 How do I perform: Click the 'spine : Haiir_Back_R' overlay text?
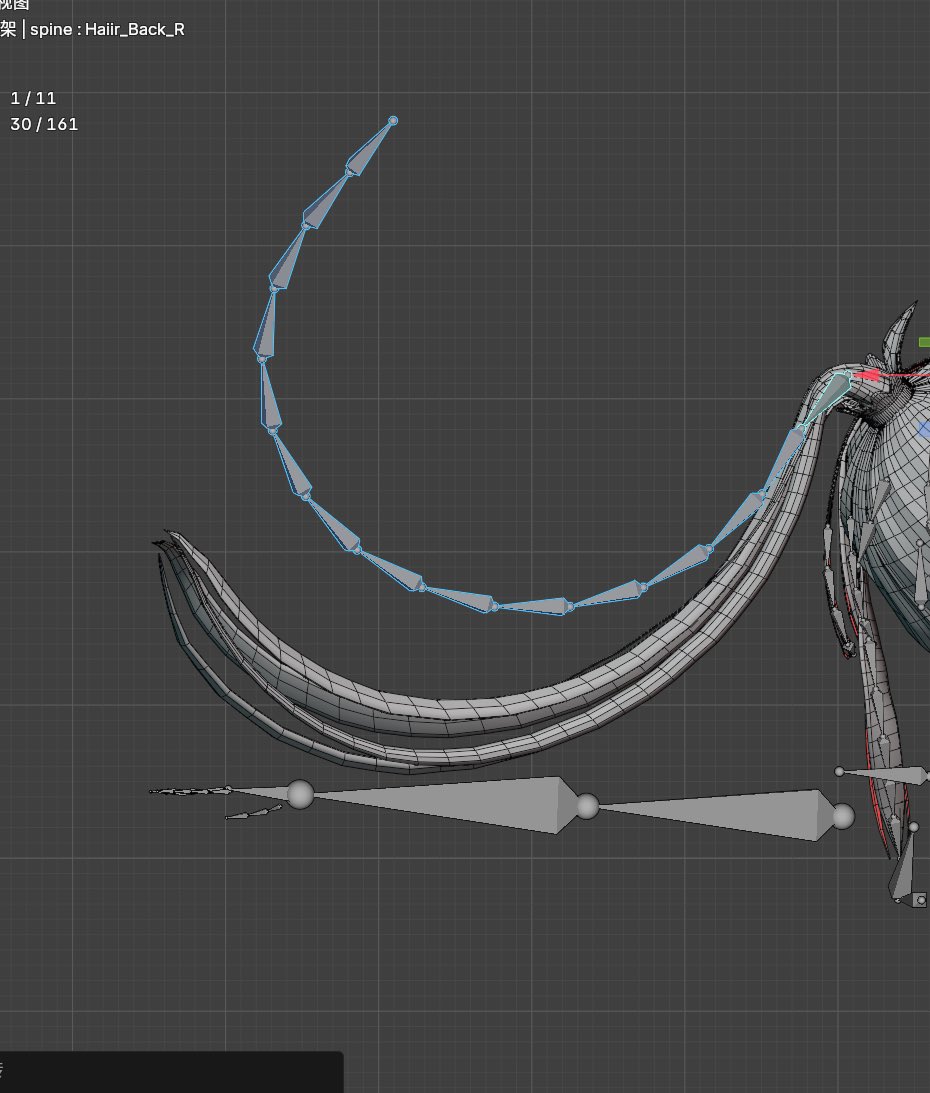(x=107, y=29)
